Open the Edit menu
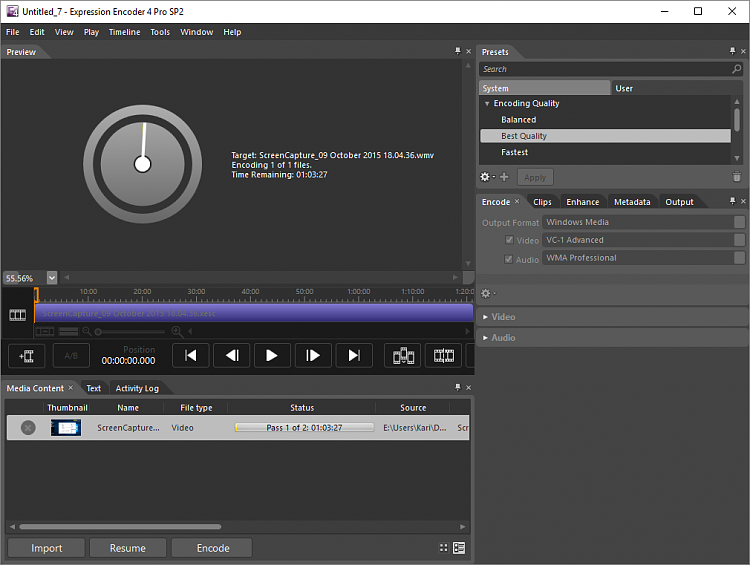Screen dimensions: 750x565 37,32
